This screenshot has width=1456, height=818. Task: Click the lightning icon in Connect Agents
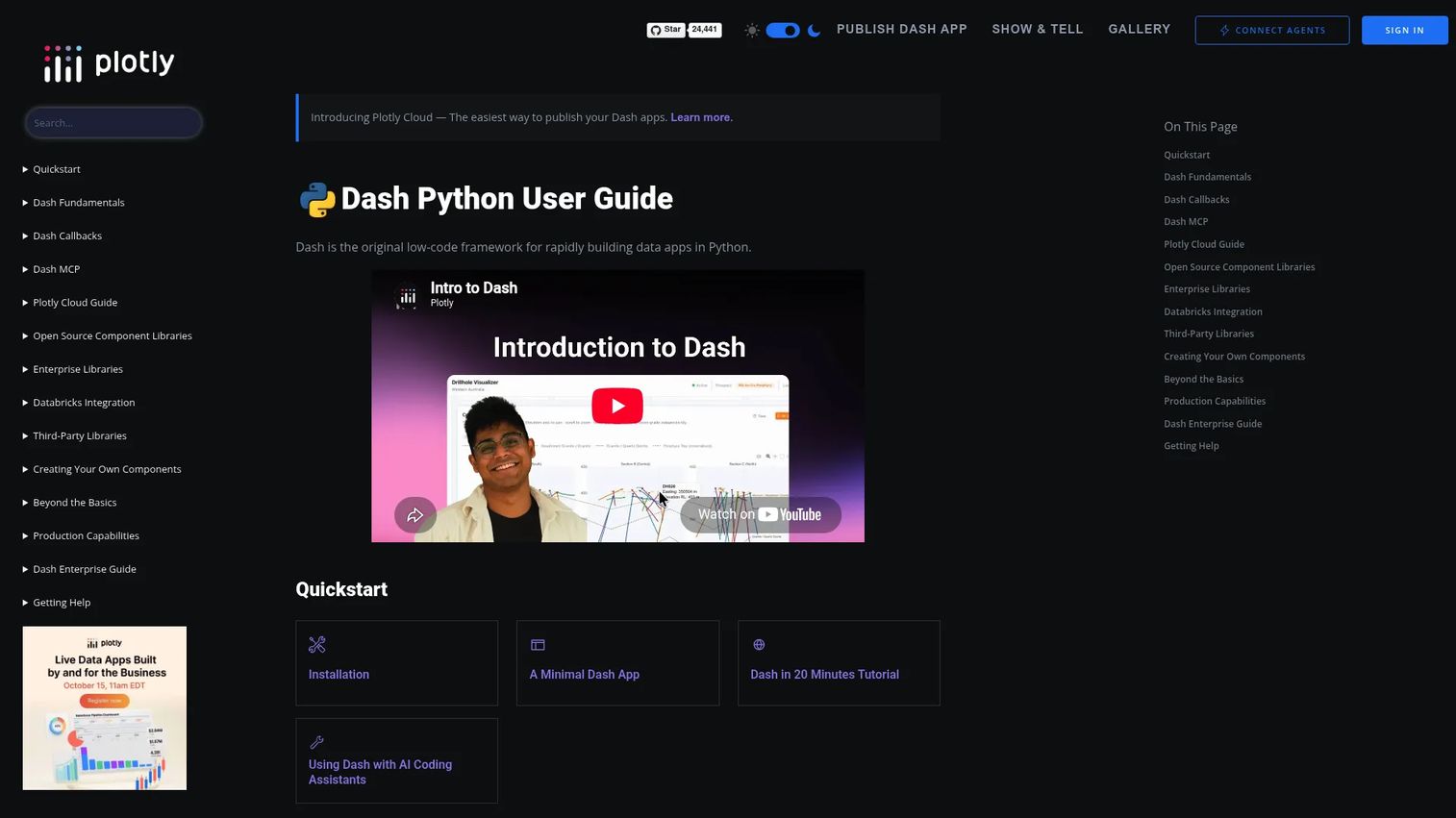1224,30
